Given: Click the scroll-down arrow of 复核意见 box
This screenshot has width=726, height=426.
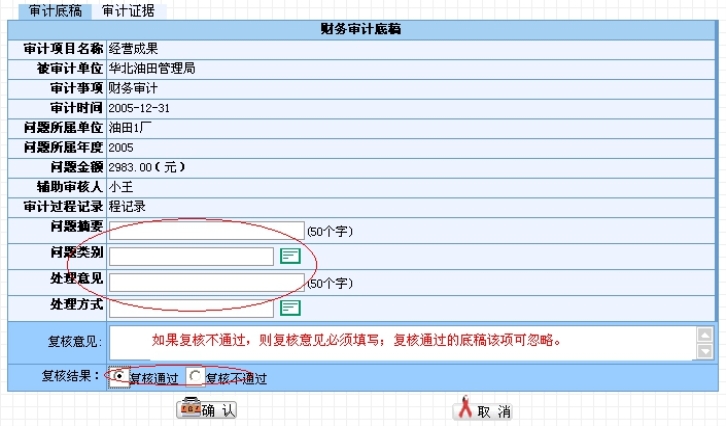Looking at the screenshot, I should pyautogui.click(x=705, y=351).
